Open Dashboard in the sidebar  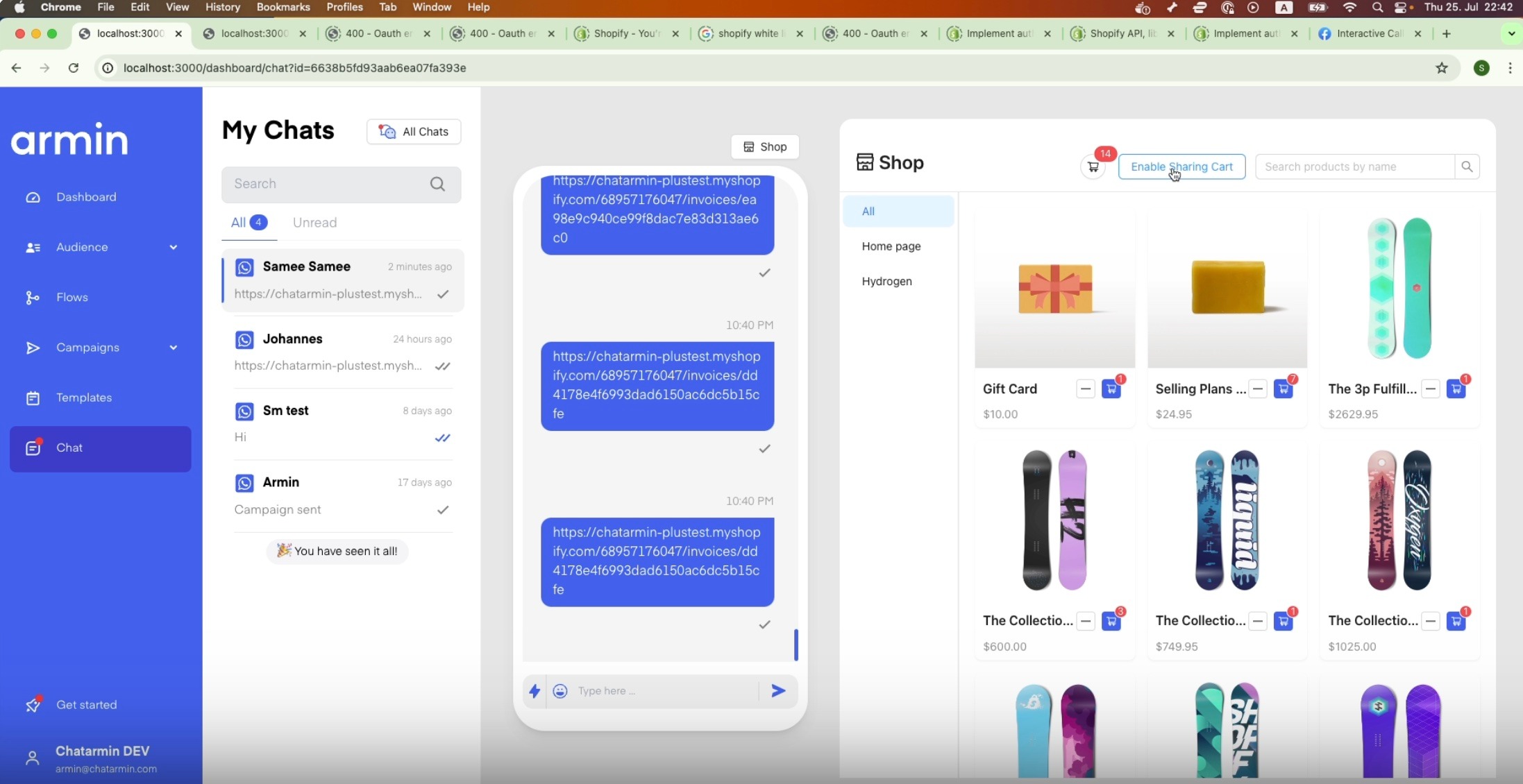(86, 197)
